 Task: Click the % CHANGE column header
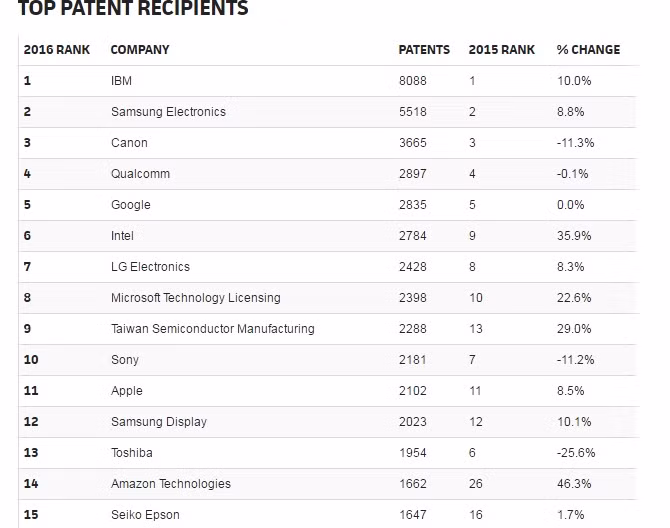click(x=588, y=49)
